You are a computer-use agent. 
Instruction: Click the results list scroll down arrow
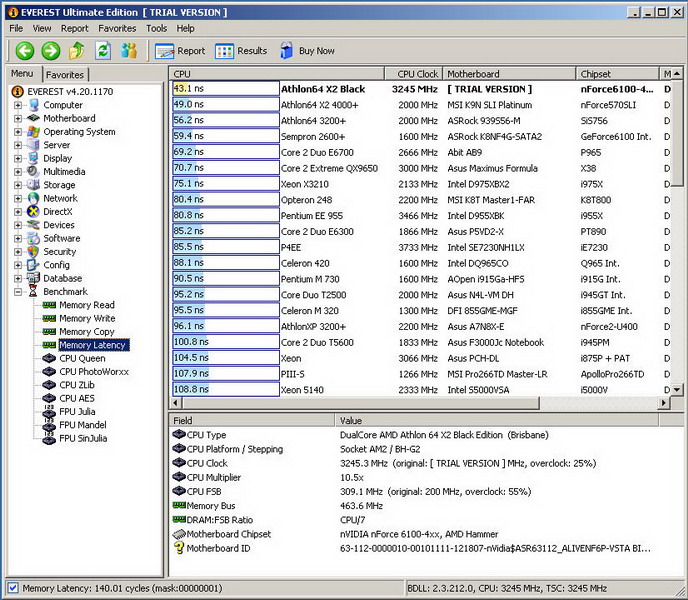pyautogui.click(x=677, y=390)
